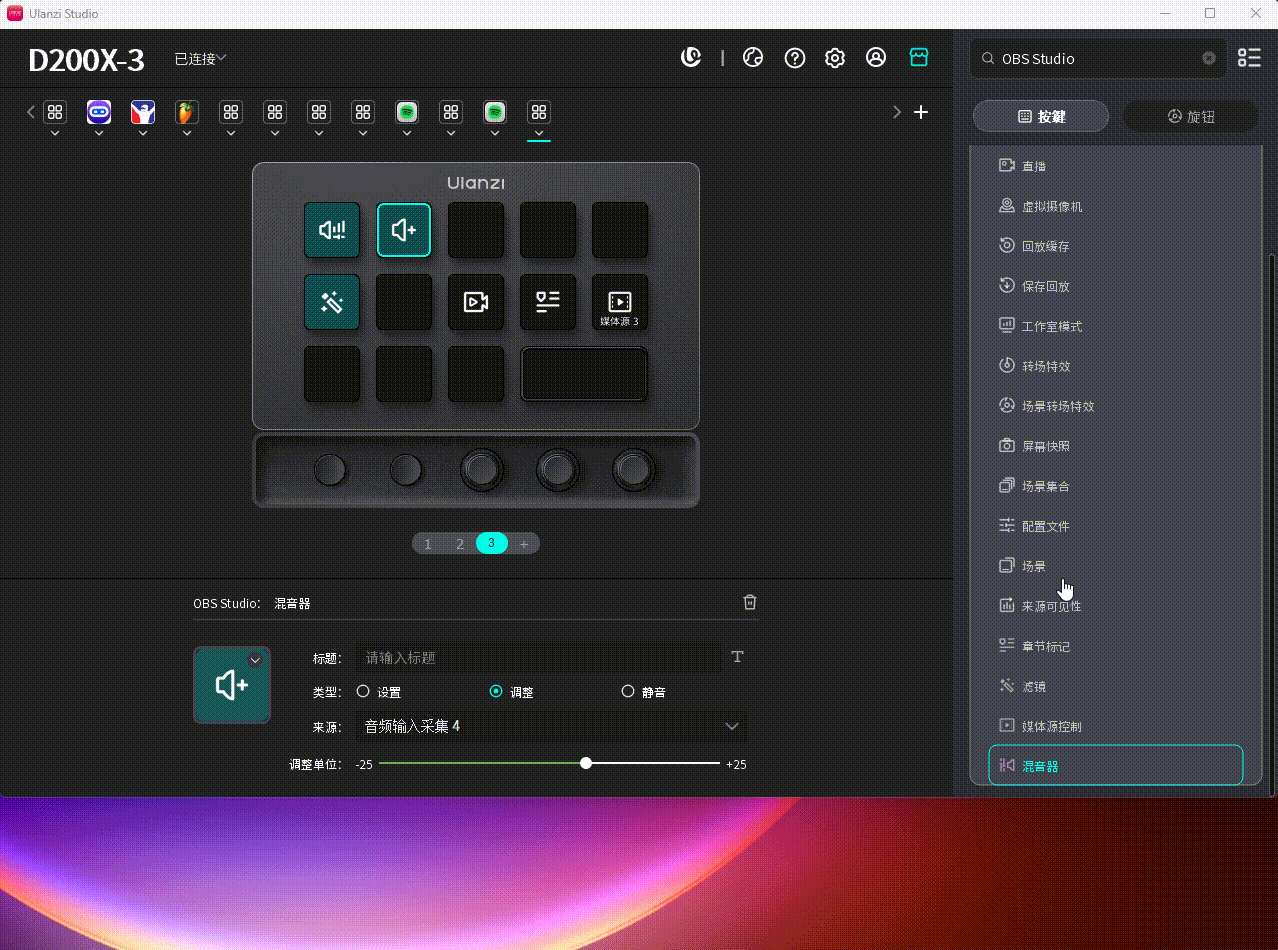Click the camera key on the deck
1278x950 pixels.
coord(476,302)
